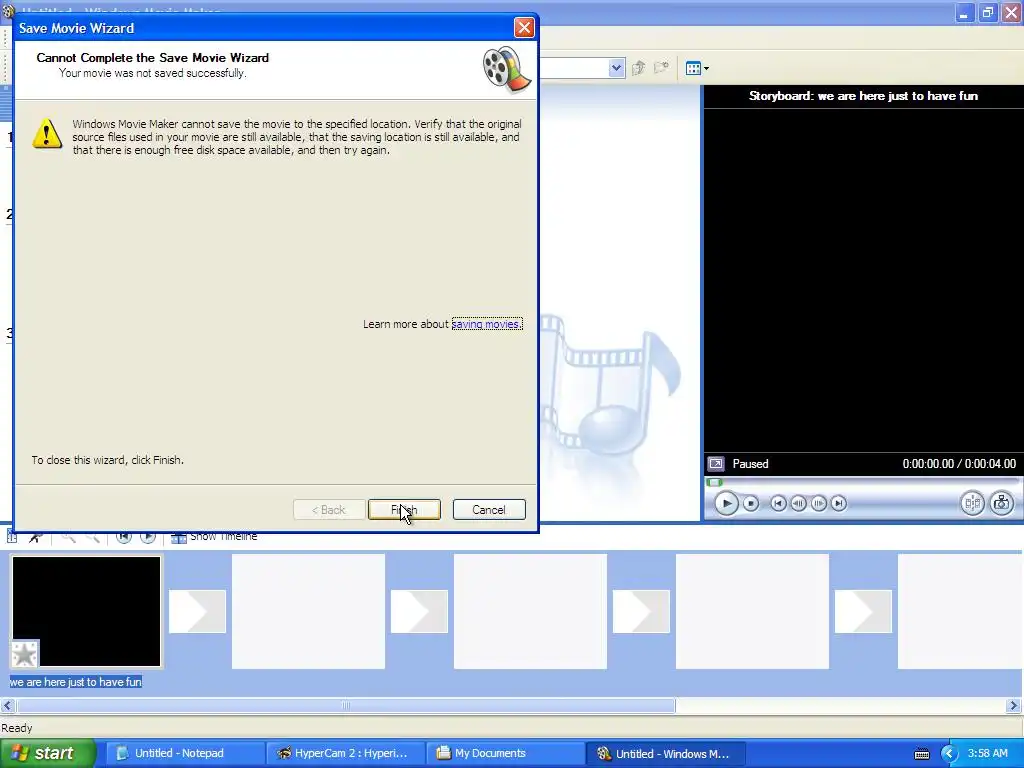Click the 'Storyboard: we are here just to have fun' title
Image resolution: width=1024 pixels, height=768 pixels.
(x=863, y=96)
